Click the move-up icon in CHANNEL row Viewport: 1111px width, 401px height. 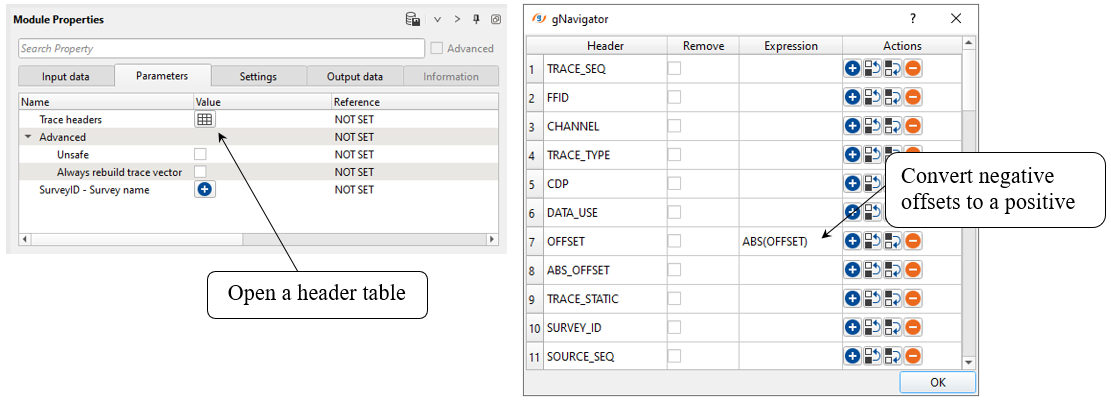(x=872, y=126)
